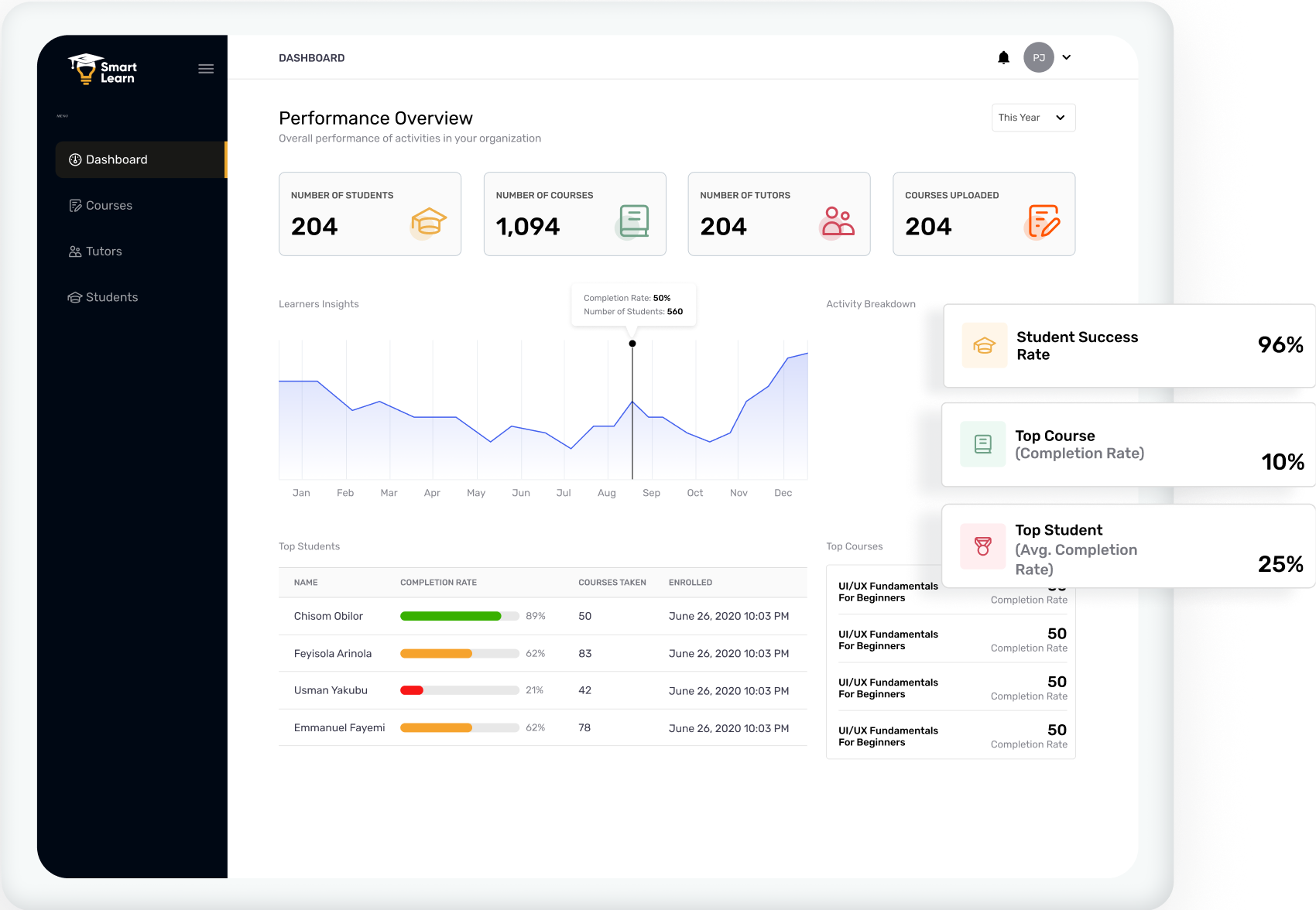The width and height of the screenshot is (1316, 910).
Task: Click the green book icon beside Top Course
Action: pyautogui.click(x=982, y=444)
